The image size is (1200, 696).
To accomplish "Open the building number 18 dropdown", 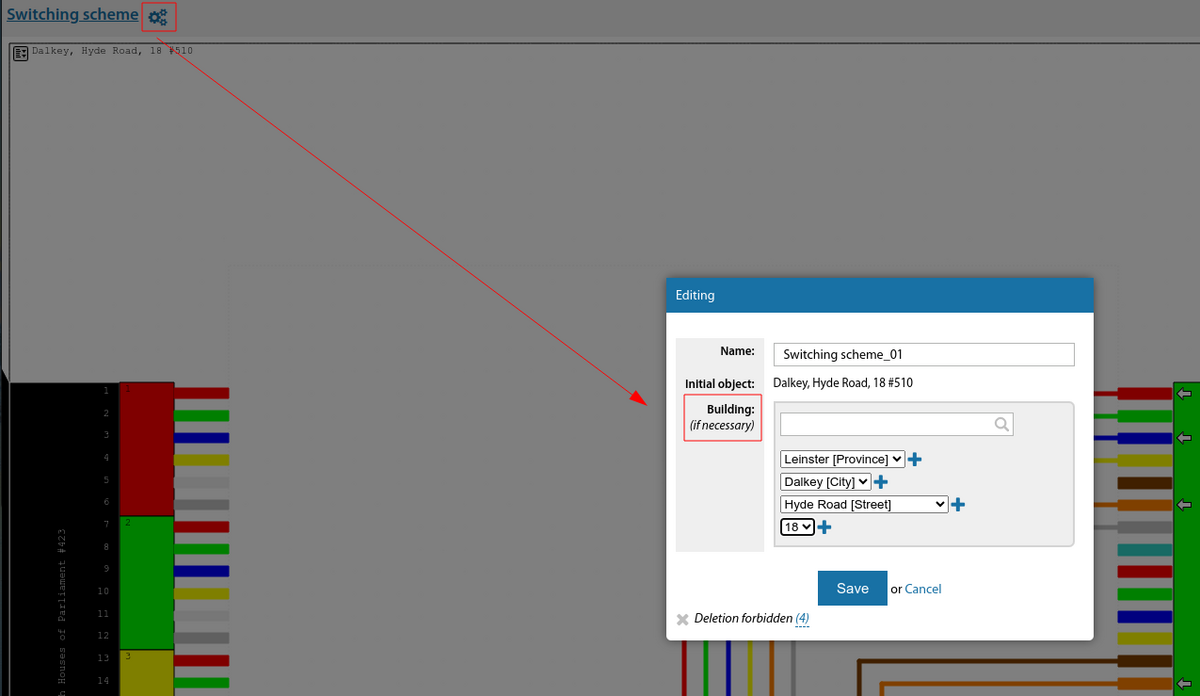I will 797,527.
